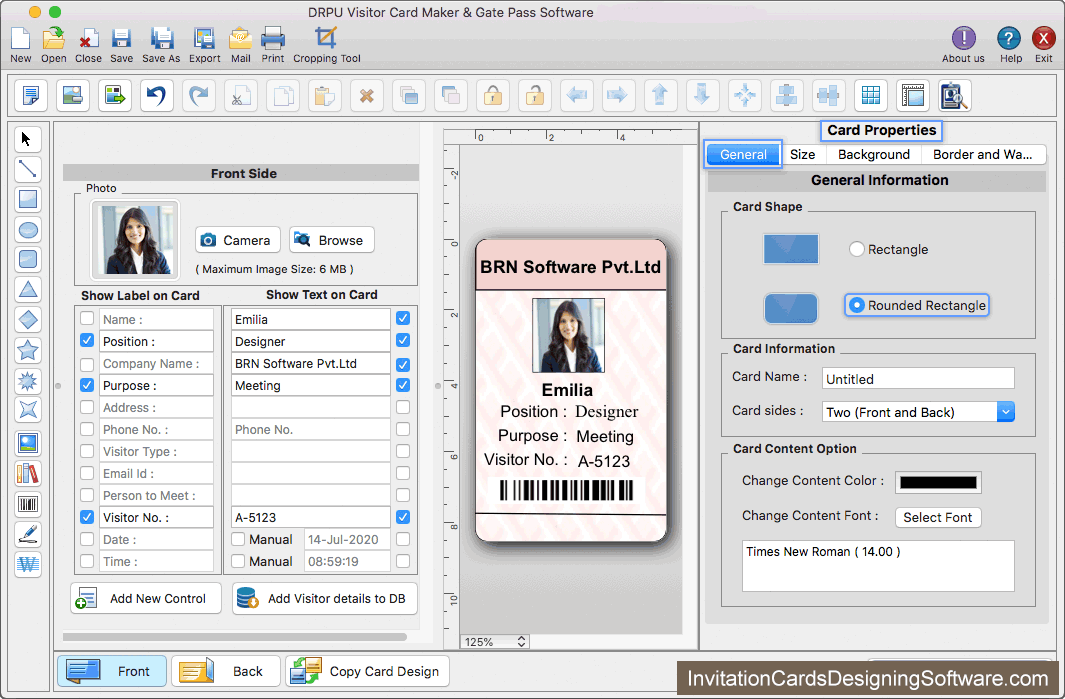1065x699 pixels.
Task: Select the Rectangle card shape
Action: (856, 249)
